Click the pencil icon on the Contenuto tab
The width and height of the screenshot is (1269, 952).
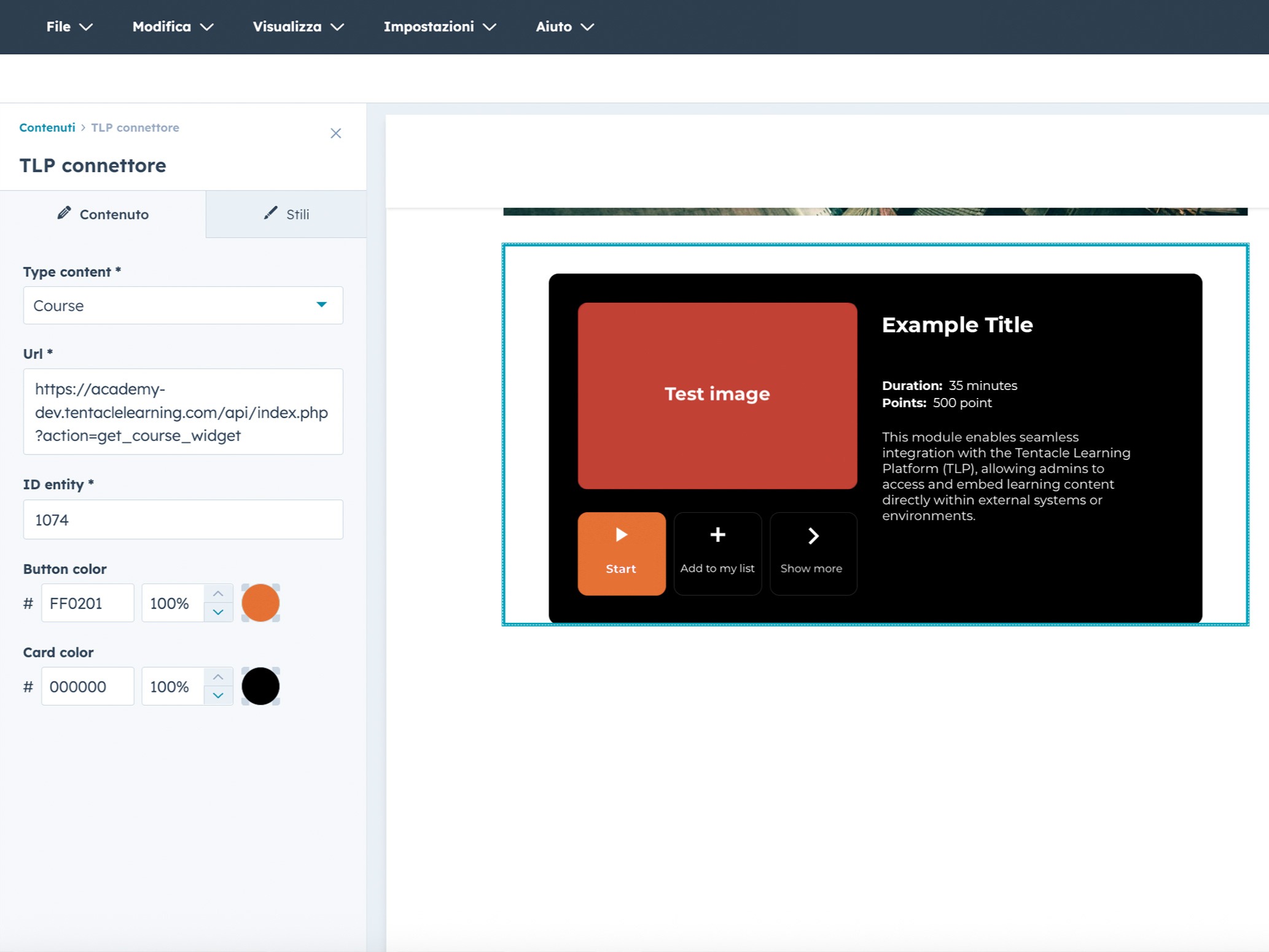click(x=65, y=213)
